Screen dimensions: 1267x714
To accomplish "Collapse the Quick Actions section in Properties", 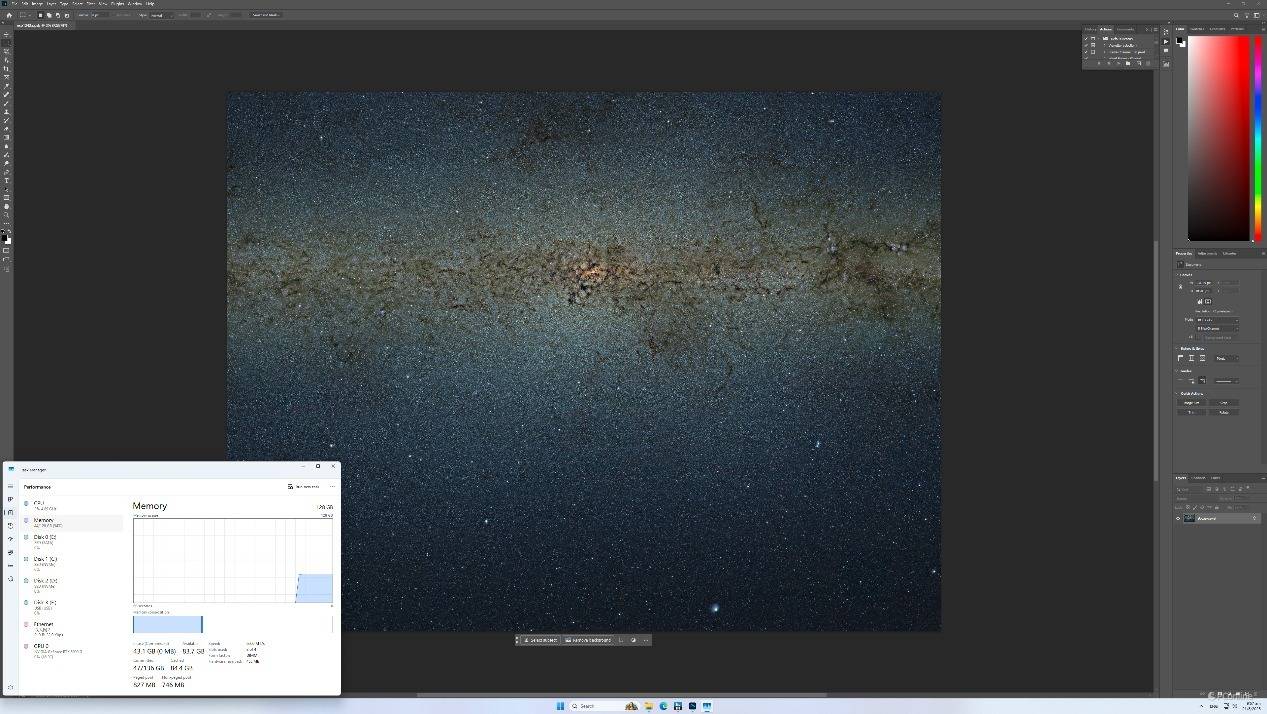I will (x=1177, y=393).
